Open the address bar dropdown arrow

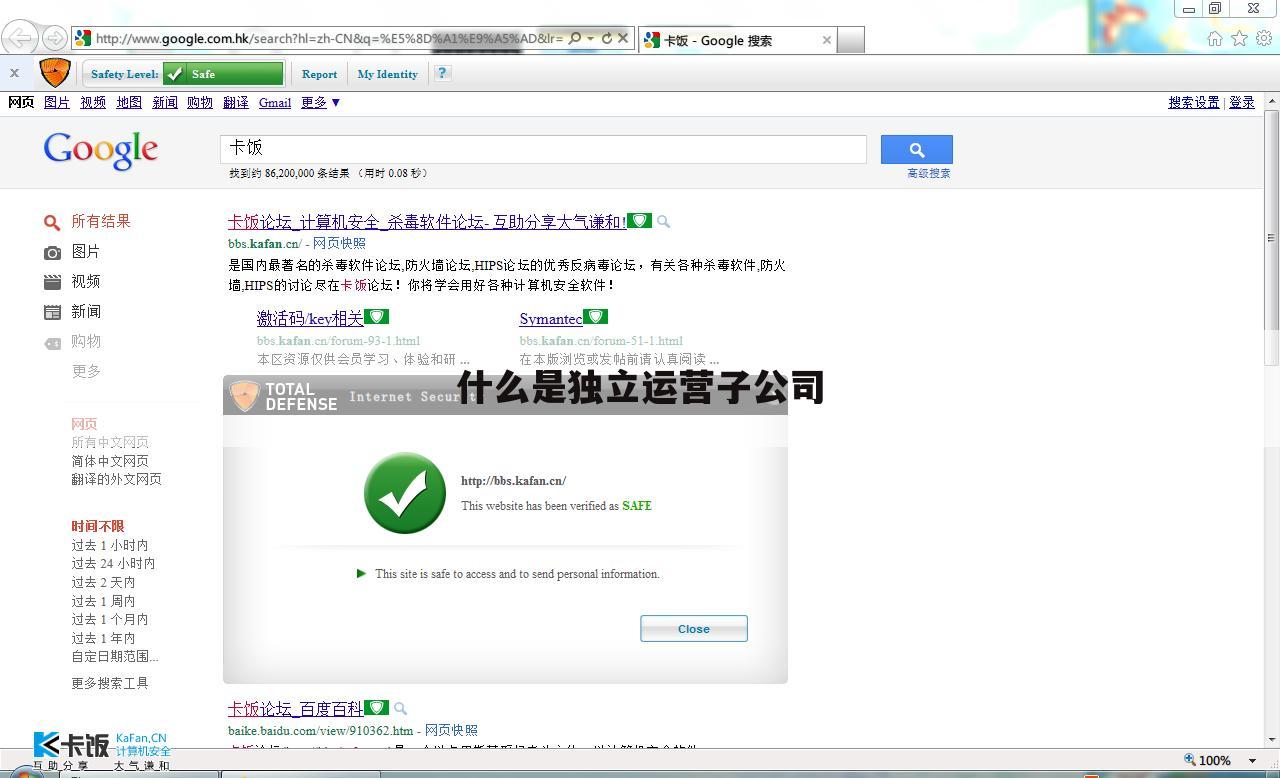(x=590, y=39)
